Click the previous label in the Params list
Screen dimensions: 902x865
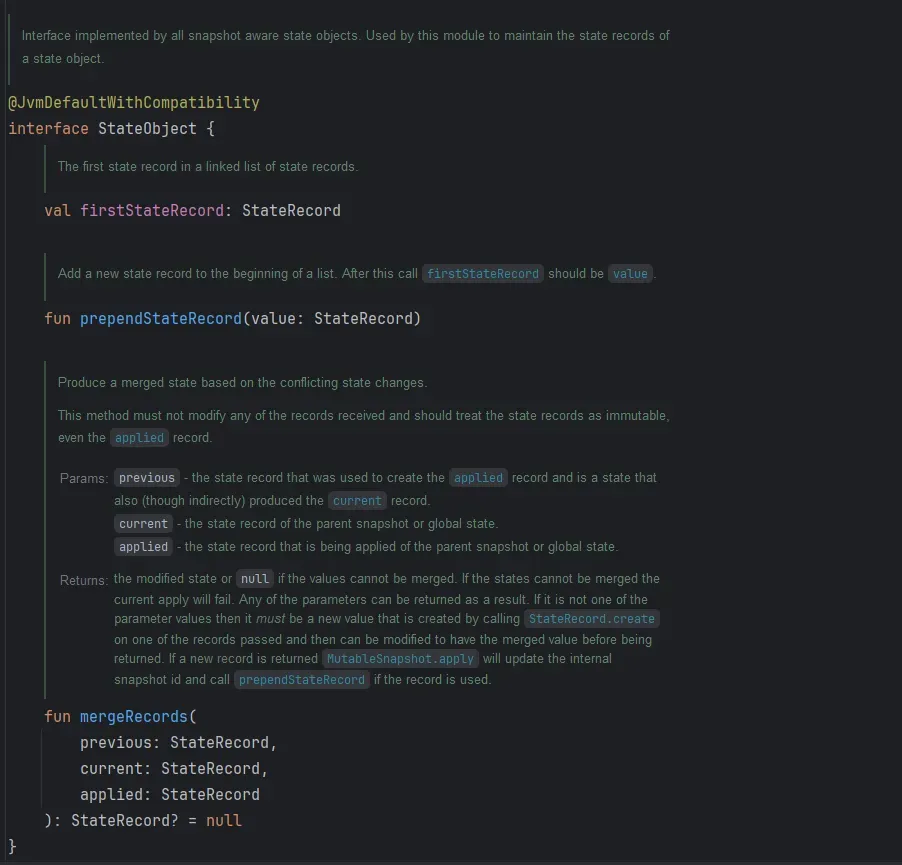[146, 478]
